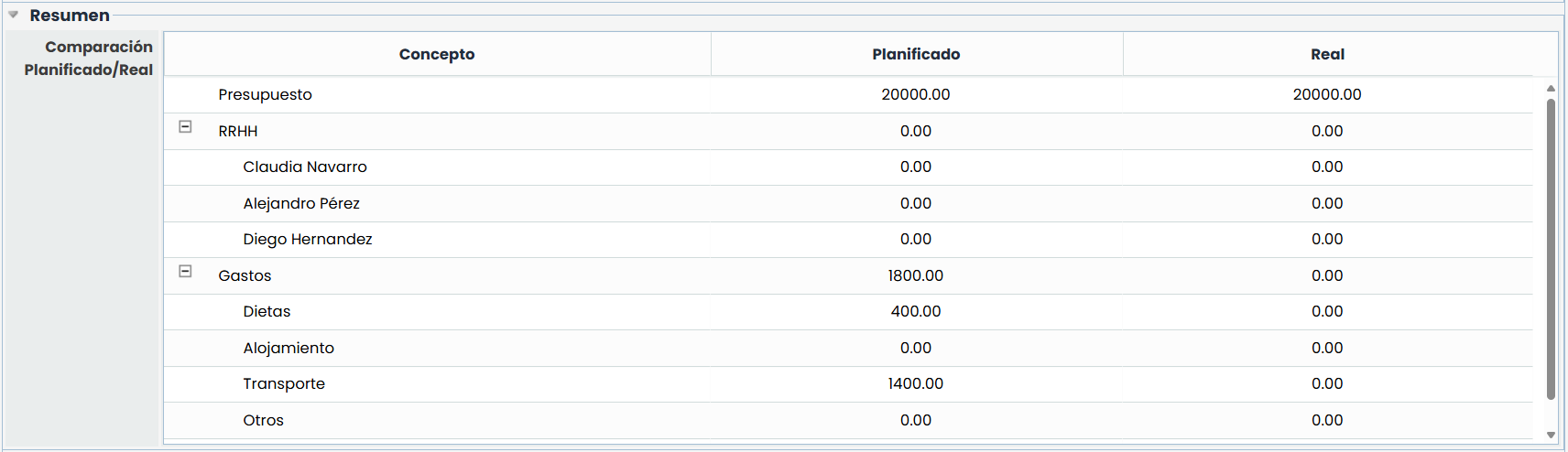The width and height of the screenshot is (1568, 452).
Task: Select the Transporte expense row
Action: coord(284,384)
